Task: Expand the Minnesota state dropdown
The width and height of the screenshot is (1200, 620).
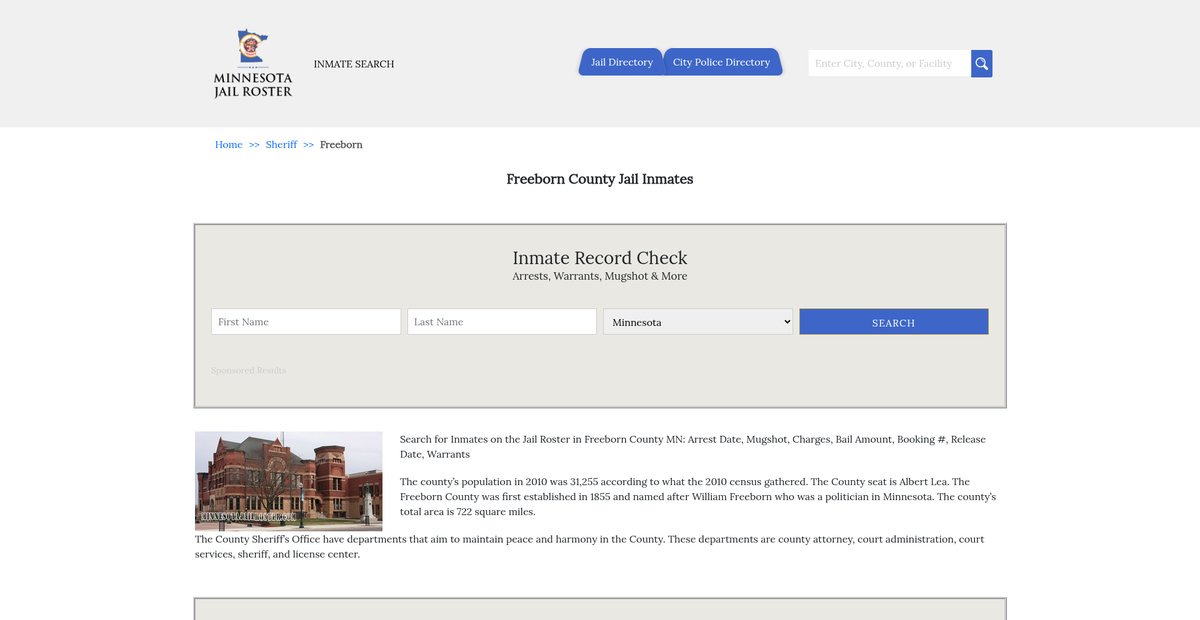Action: [x=697, y=322]
